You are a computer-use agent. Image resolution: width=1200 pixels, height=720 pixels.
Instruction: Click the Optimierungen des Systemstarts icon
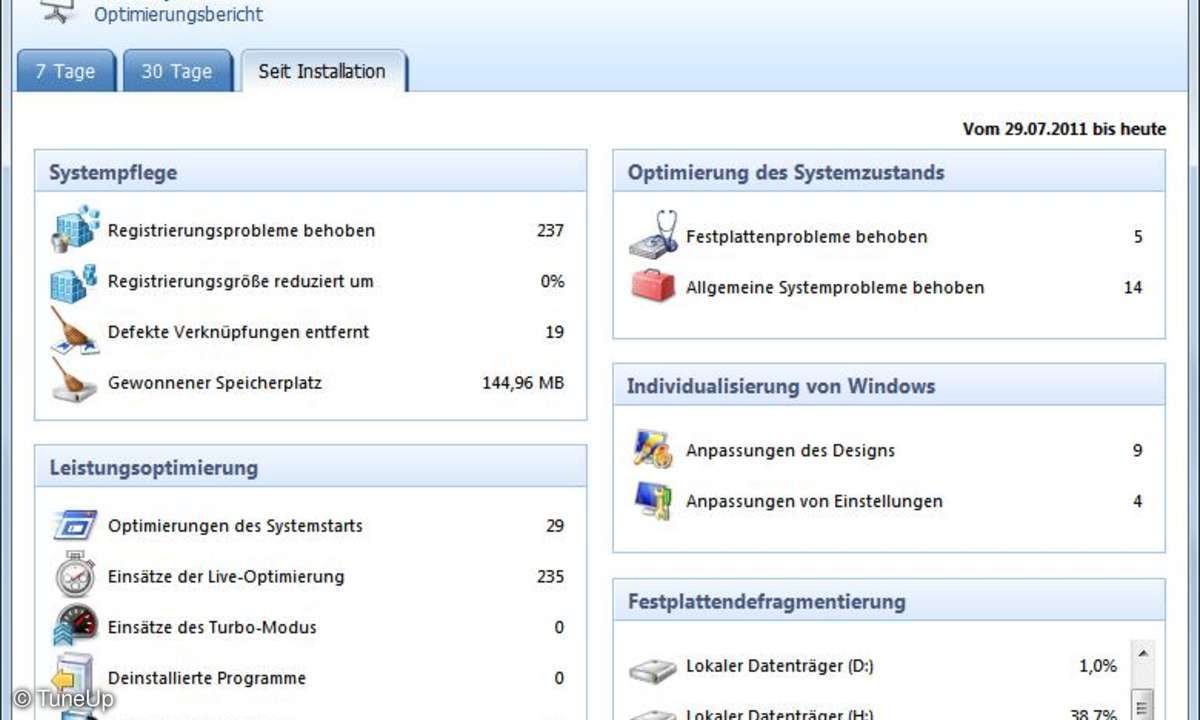click(x=75, y=525)
